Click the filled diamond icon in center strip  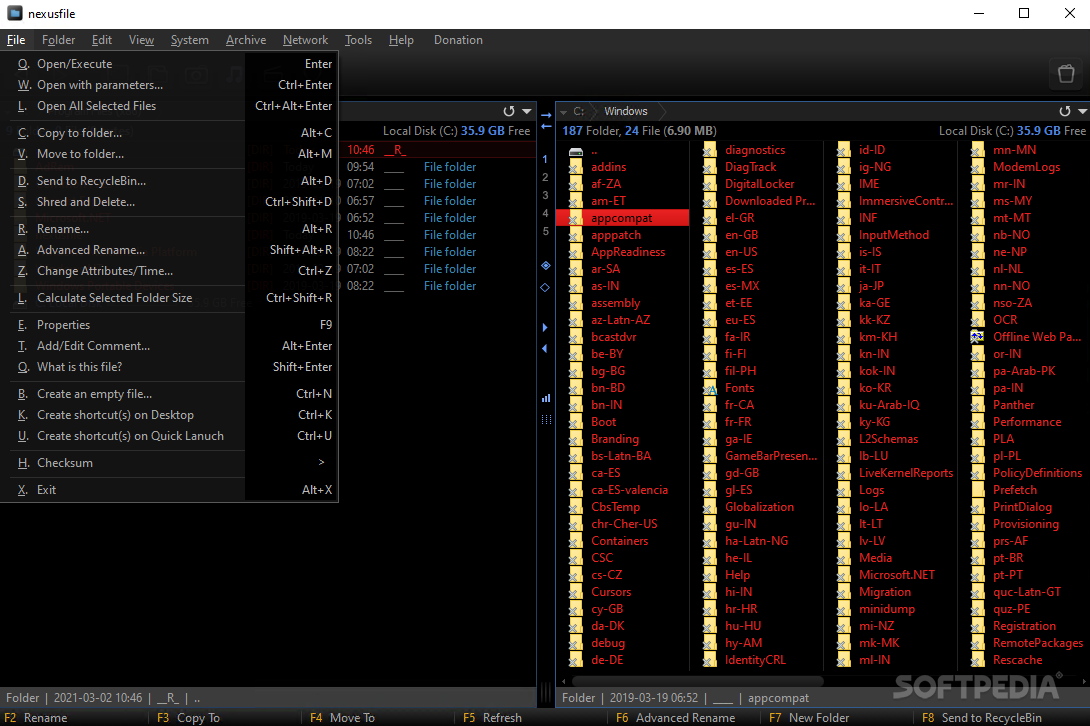(x=546, y=265)
